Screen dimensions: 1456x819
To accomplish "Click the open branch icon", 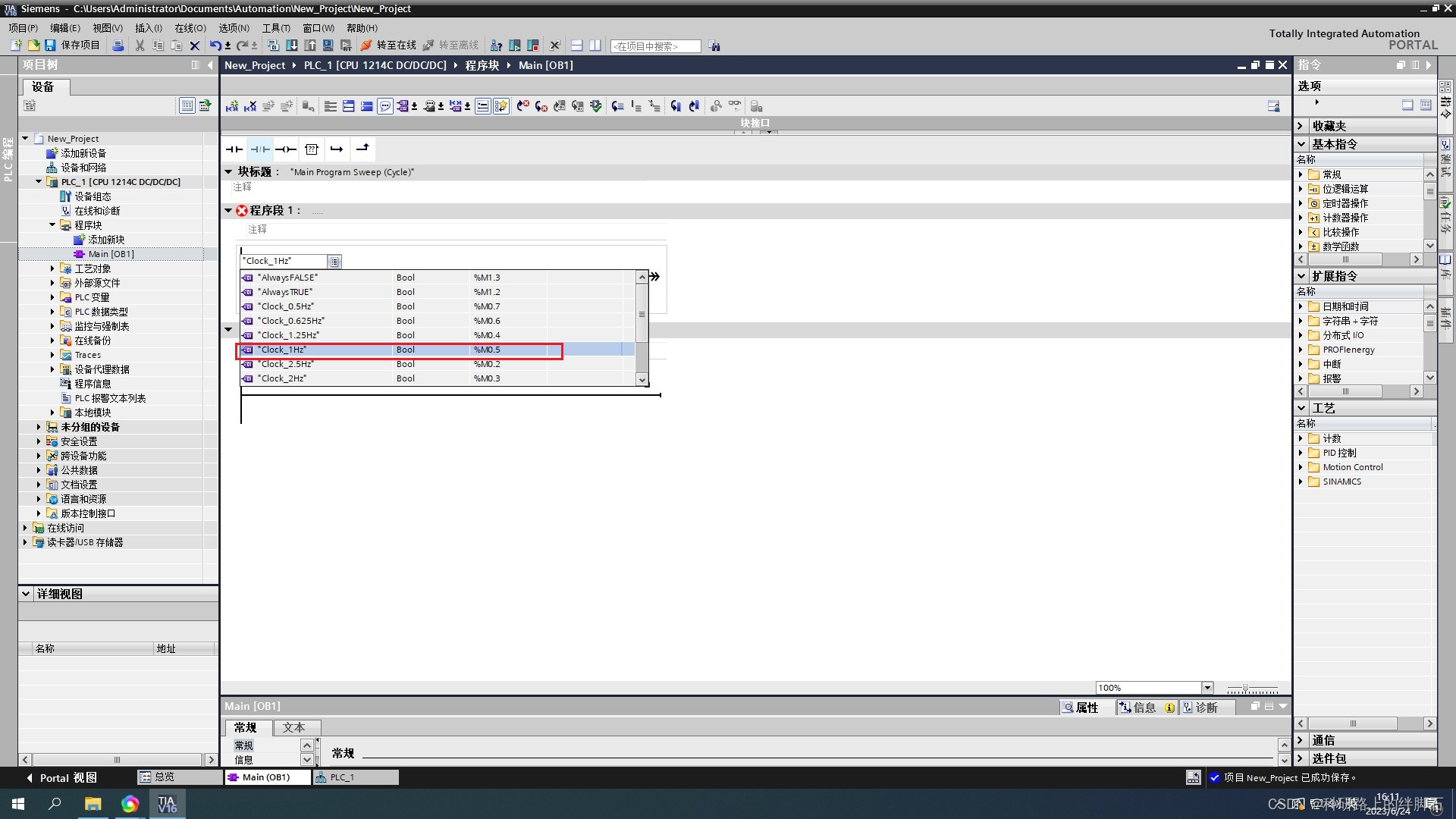I will (337, 149).
